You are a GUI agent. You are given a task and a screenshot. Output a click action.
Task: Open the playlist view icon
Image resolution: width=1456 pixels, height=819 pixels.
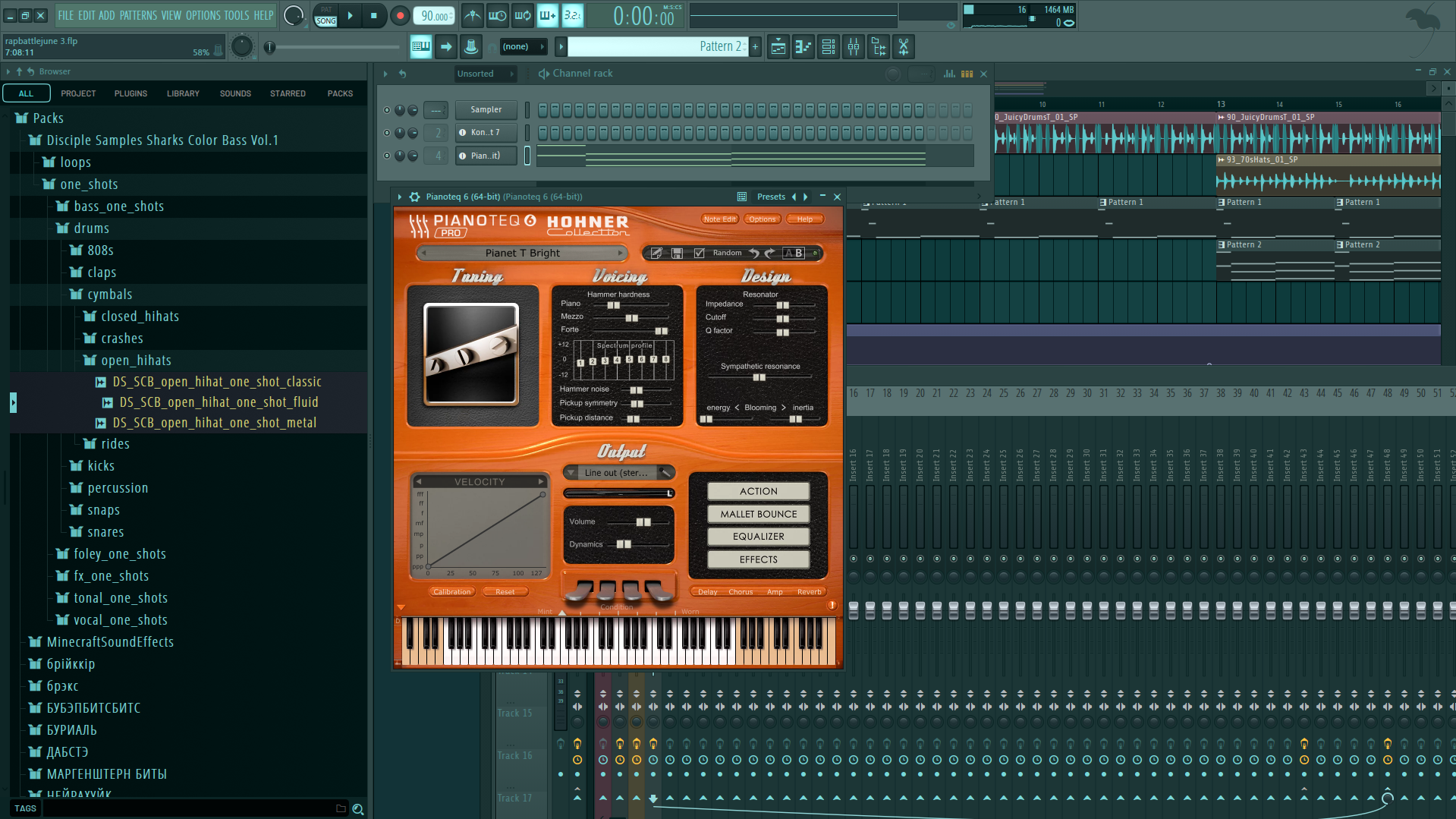pos(778,47)
